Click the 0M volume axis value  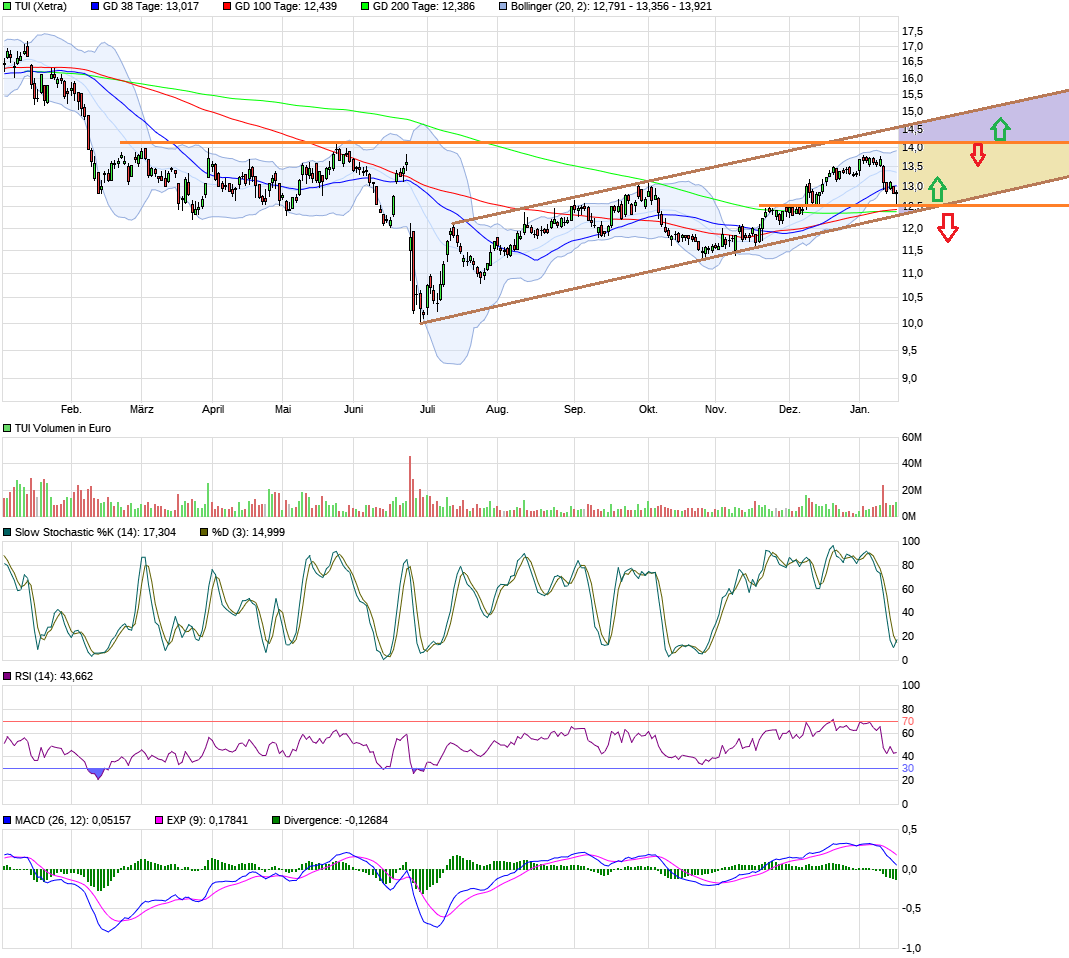pos(909,516)
